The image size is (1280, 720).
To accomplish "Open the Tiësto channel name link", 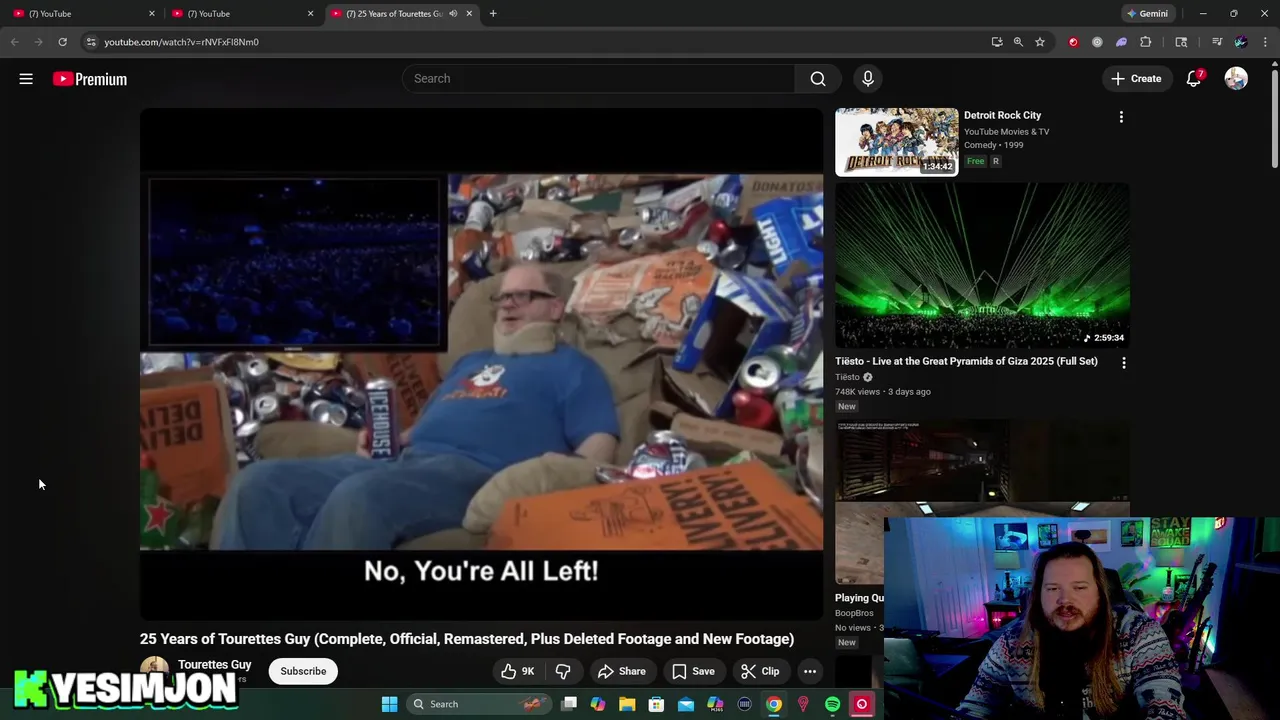I will tap(847, 377).
